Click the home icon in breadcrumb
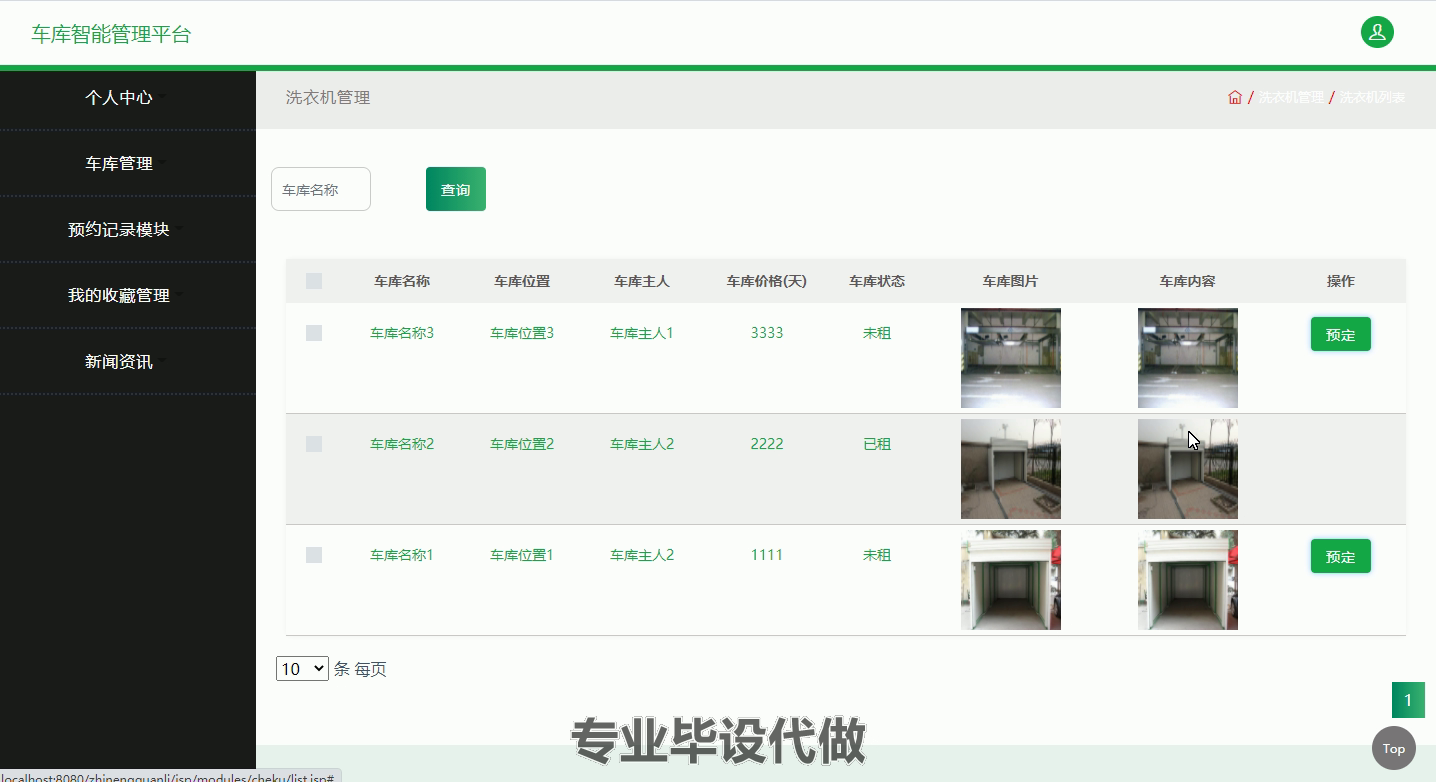Screen dimensions: 1436x782 (x=1235, y=97)
